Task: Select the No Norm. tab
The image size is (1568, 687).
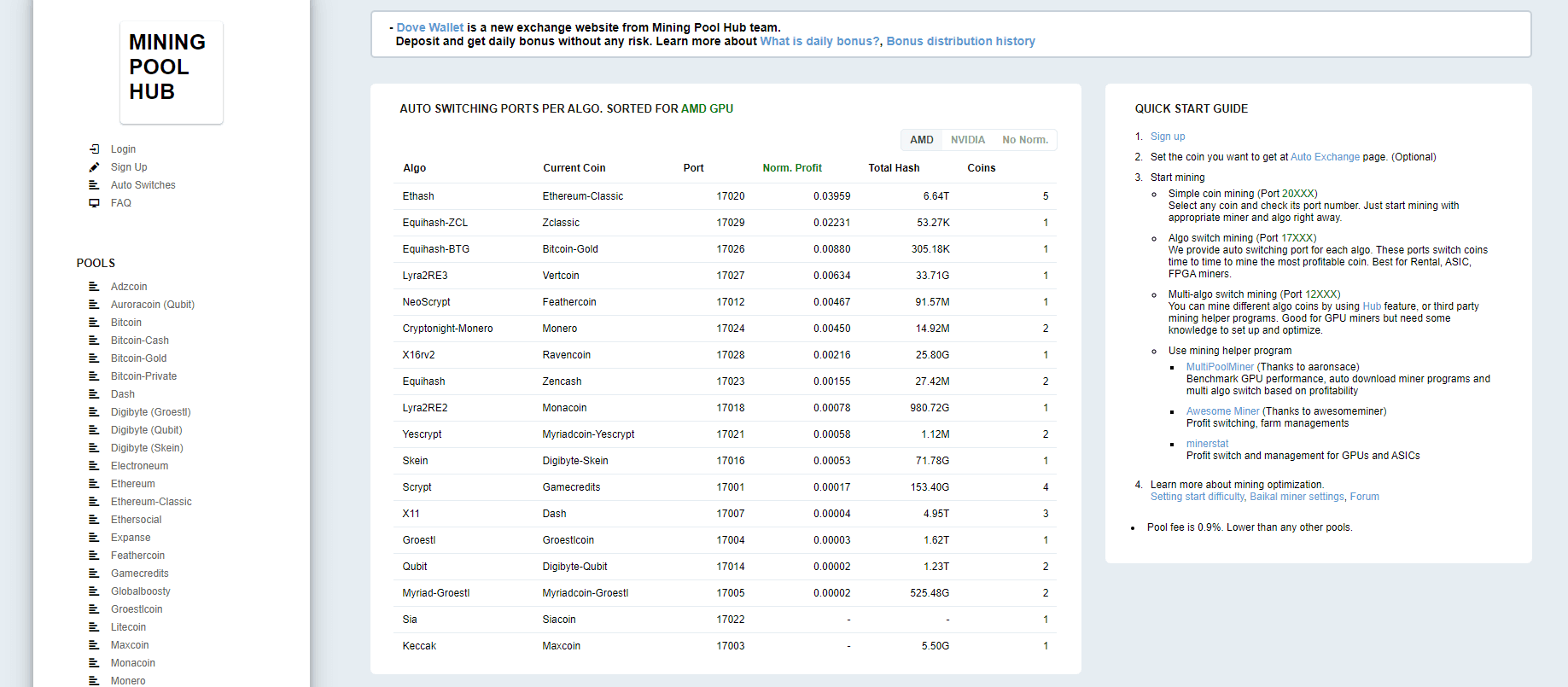Action: 1025,140
